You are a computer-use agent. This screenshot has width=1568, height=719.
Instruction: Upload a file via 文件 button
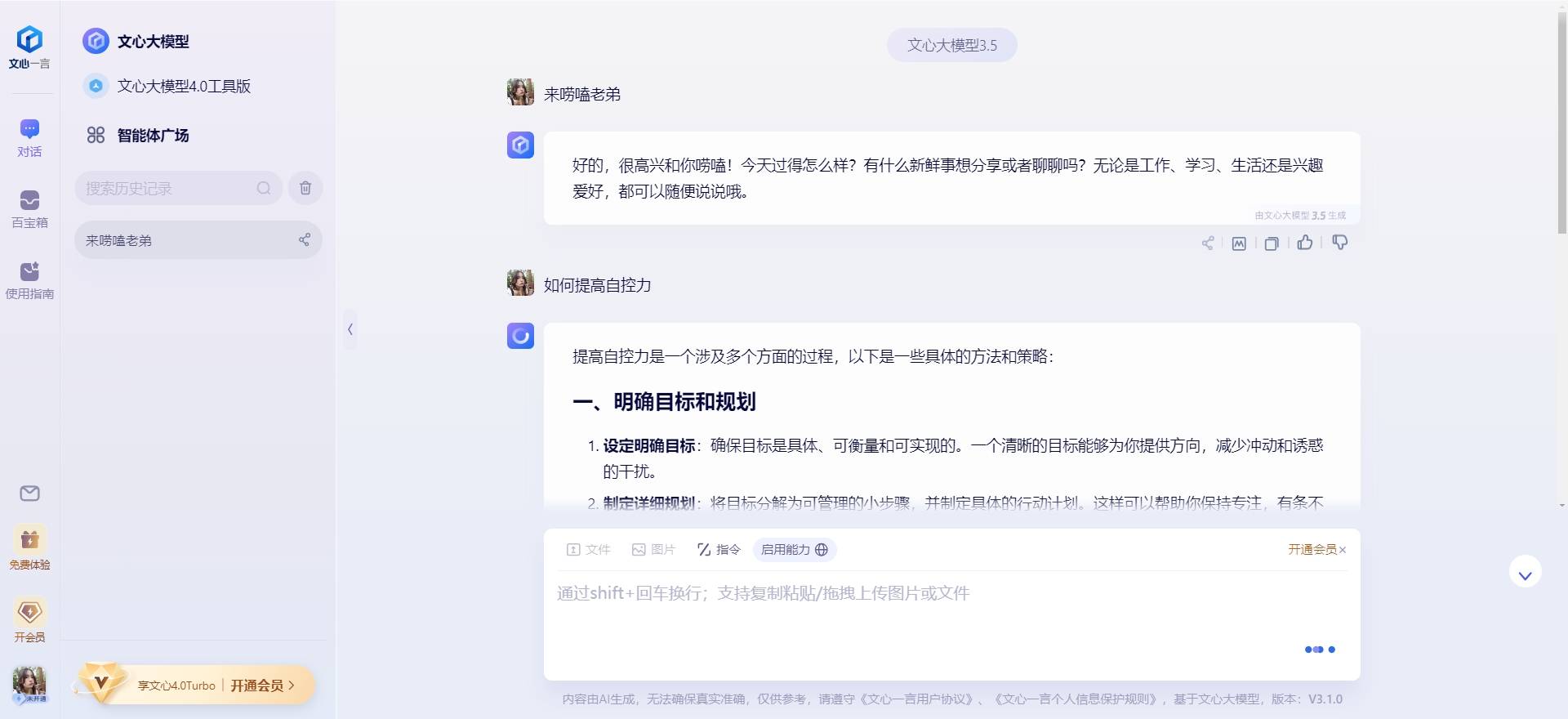pos(588,550)
